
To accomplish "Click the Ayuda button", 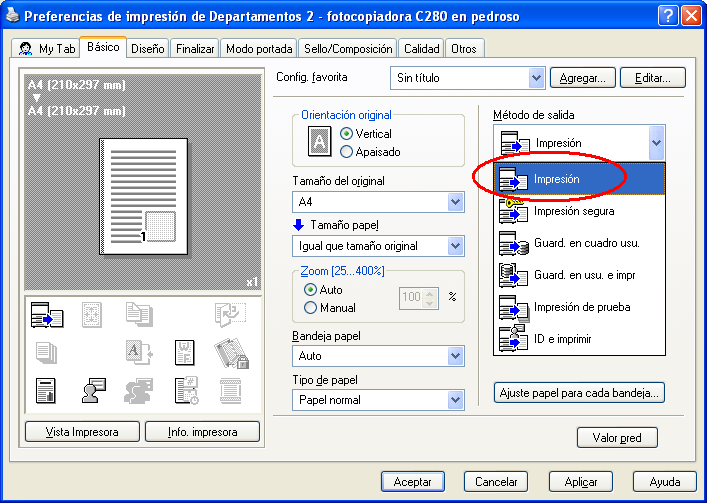I will click(665, 482).
